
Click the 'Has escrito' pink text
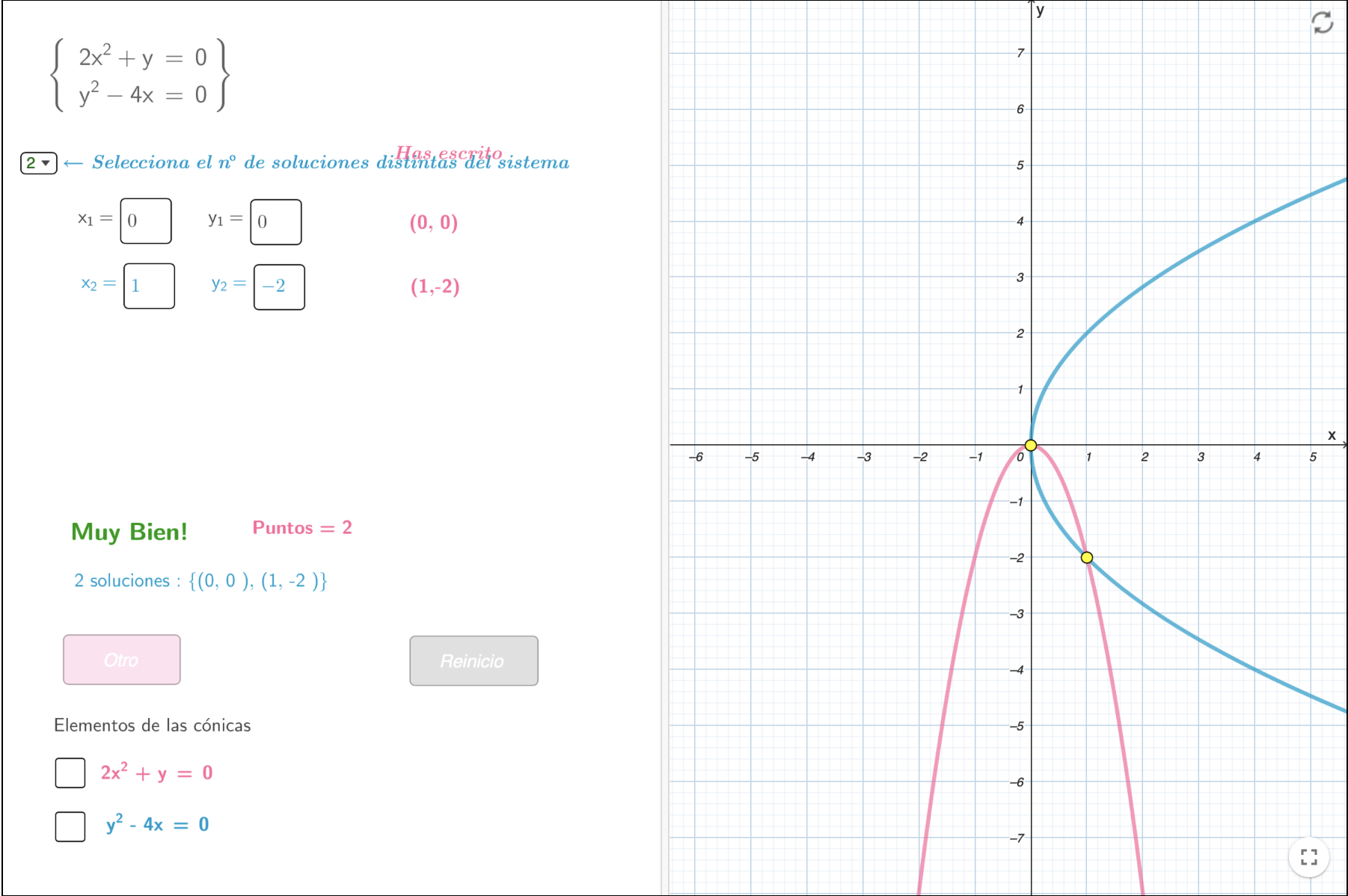click(449, 153)
